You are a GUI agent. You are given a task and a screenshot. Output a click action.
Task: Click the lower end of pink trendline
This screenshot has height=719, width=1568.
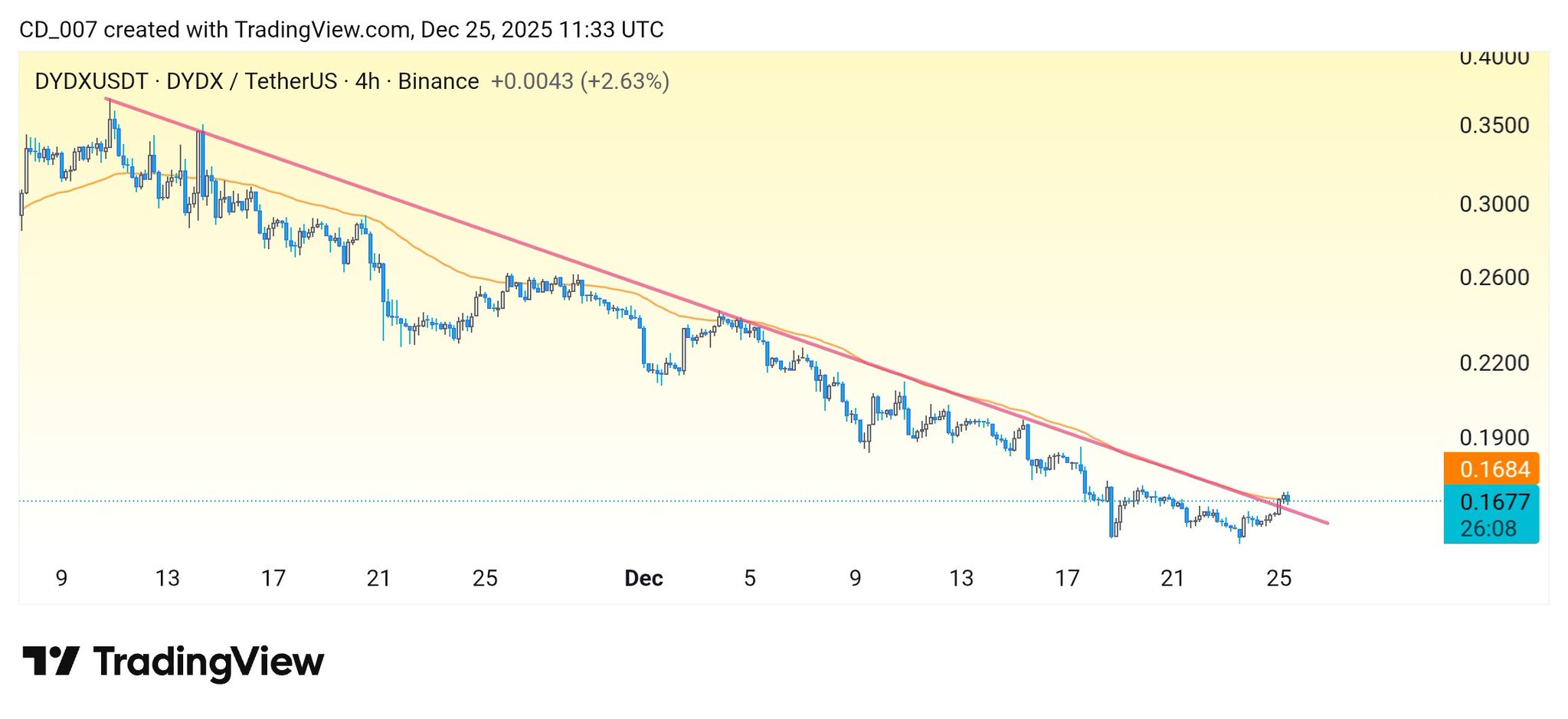(1326, 523)
